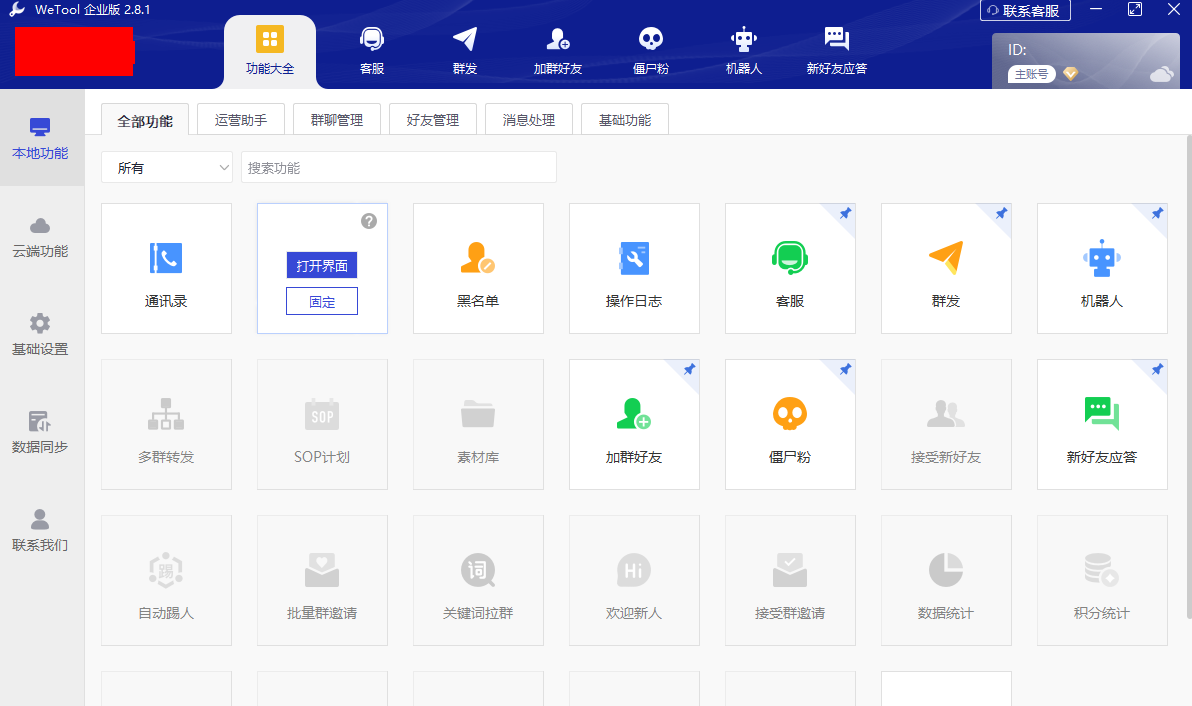
Task: Focus the 搜索功能 search field
Action: coord(398,167)
